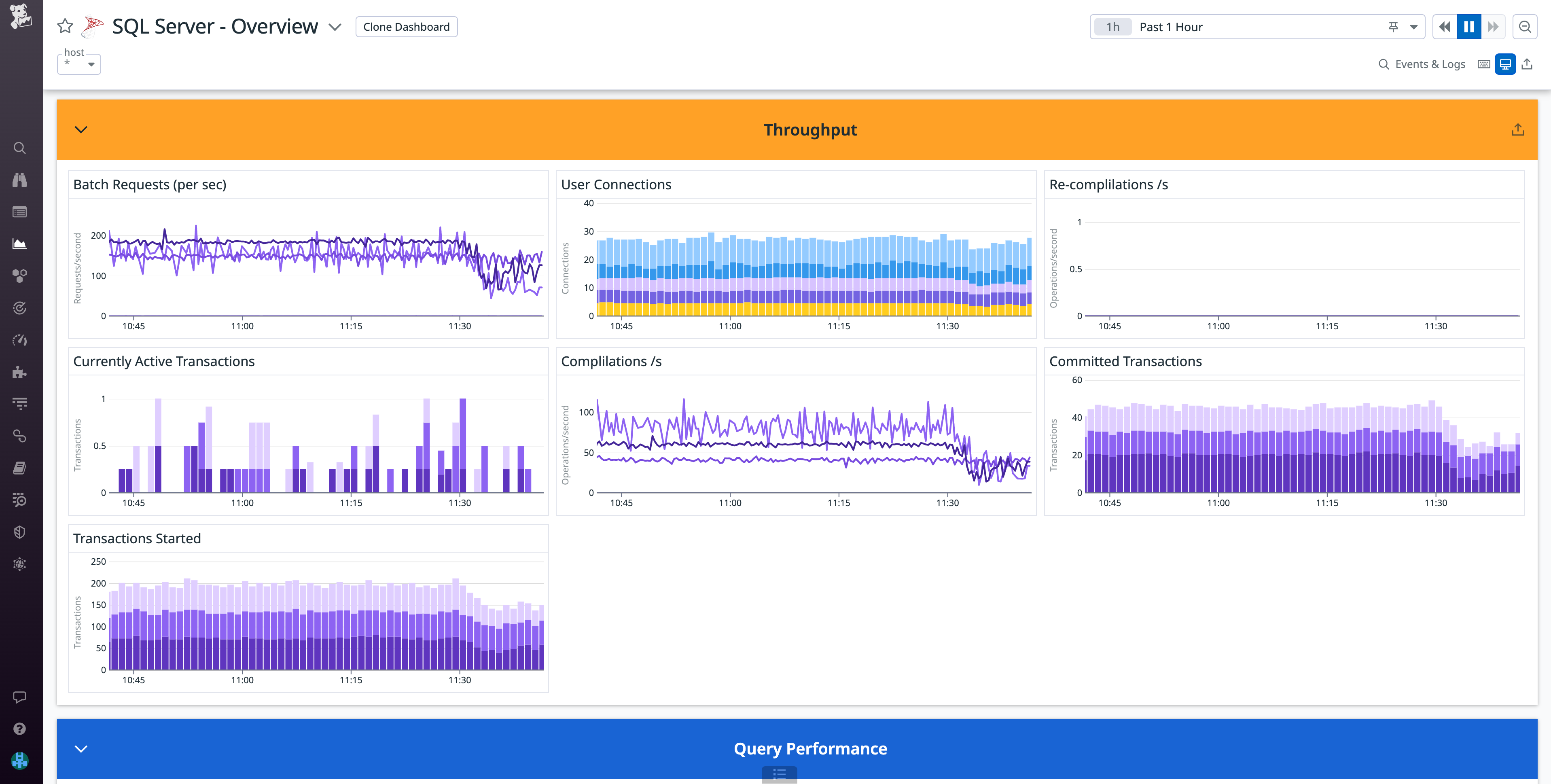1551x784 pixels.
Task: Select the Watchdog binoculars icon in sidebar
Action: (20, 180)
